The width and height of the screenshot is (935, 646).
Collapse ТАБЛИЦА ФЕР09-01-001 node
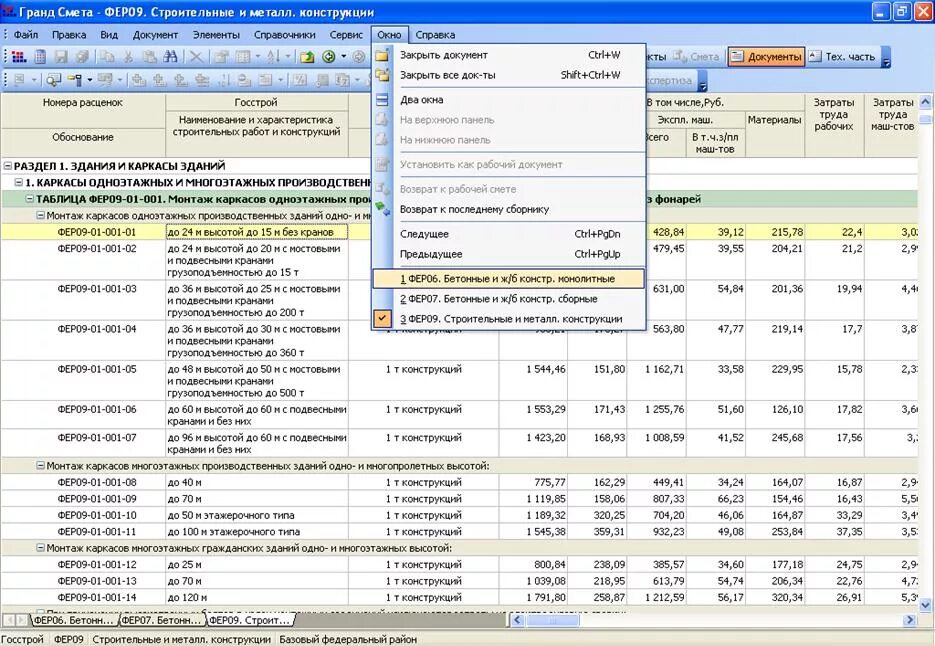click(30, 199)
